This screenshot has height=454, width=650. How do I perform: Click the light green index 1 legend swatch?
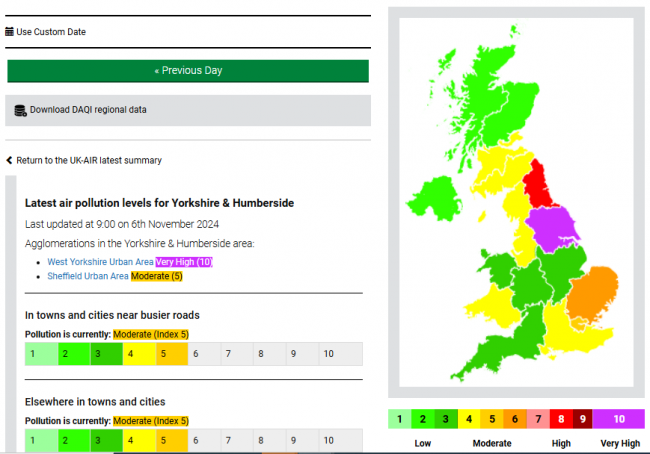(399, 419)
